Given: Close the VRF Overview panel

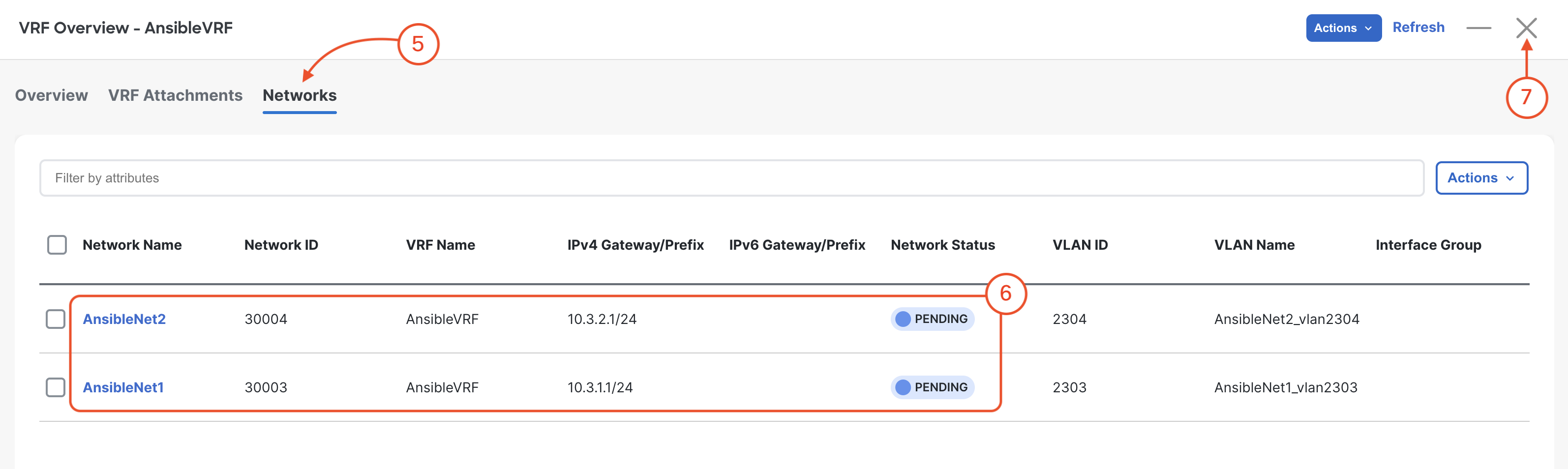Looking at the screenshot, I should click(1526, 28).
